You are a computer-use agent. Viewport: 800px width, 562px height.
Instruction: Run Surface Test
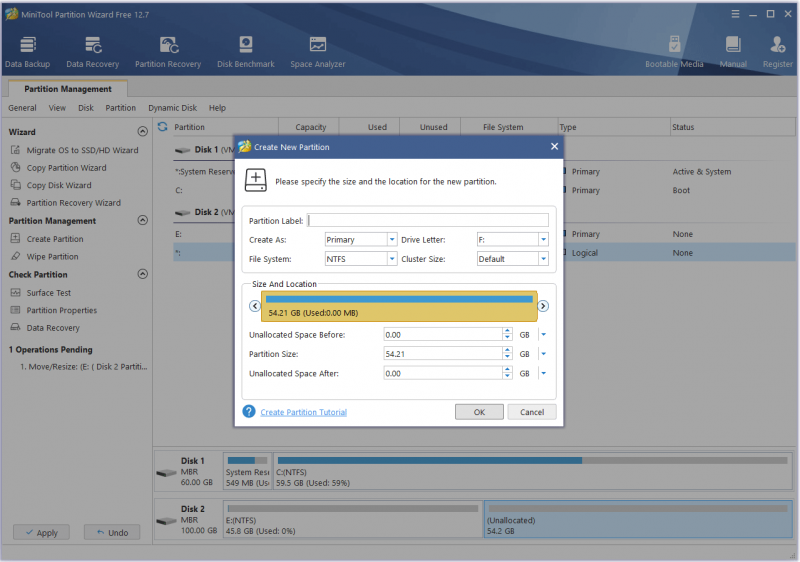[x=48, y=293]
